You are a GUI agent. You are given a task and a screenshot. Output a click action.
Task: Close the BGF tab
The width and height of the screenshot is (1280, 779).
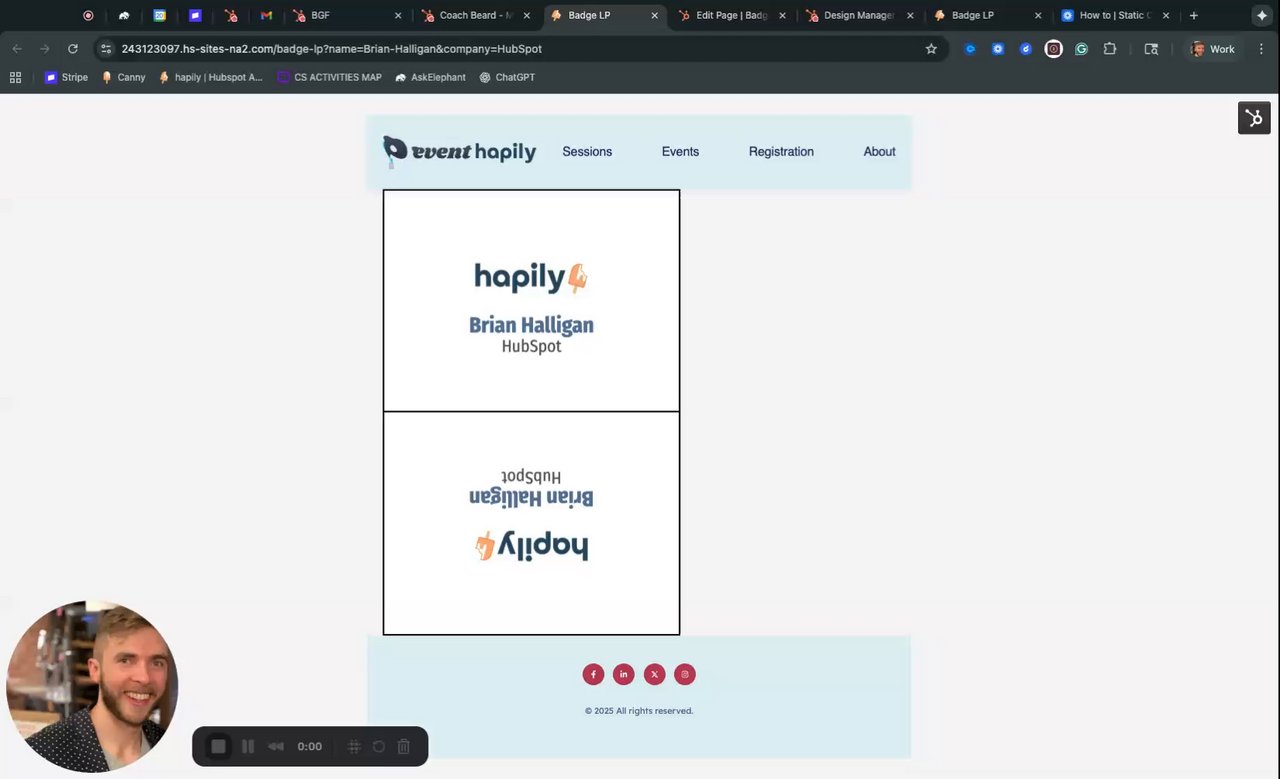point(398,16)
